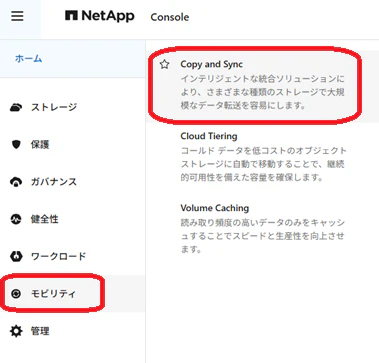Click the 管理 gear icon
The height and width of the screenshot is (363, 379).
16,331
